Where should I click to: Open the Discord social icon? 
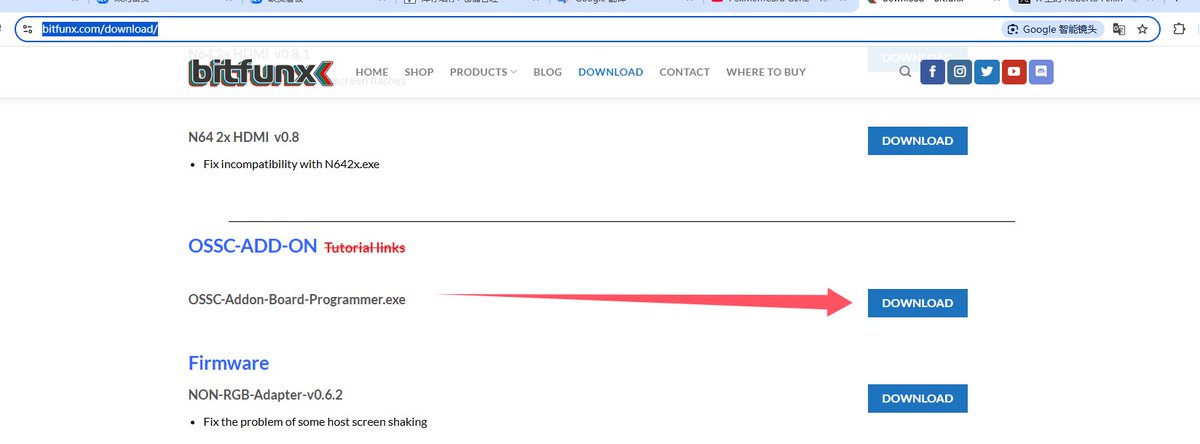pyautogui.click(x=1041, y=72)
